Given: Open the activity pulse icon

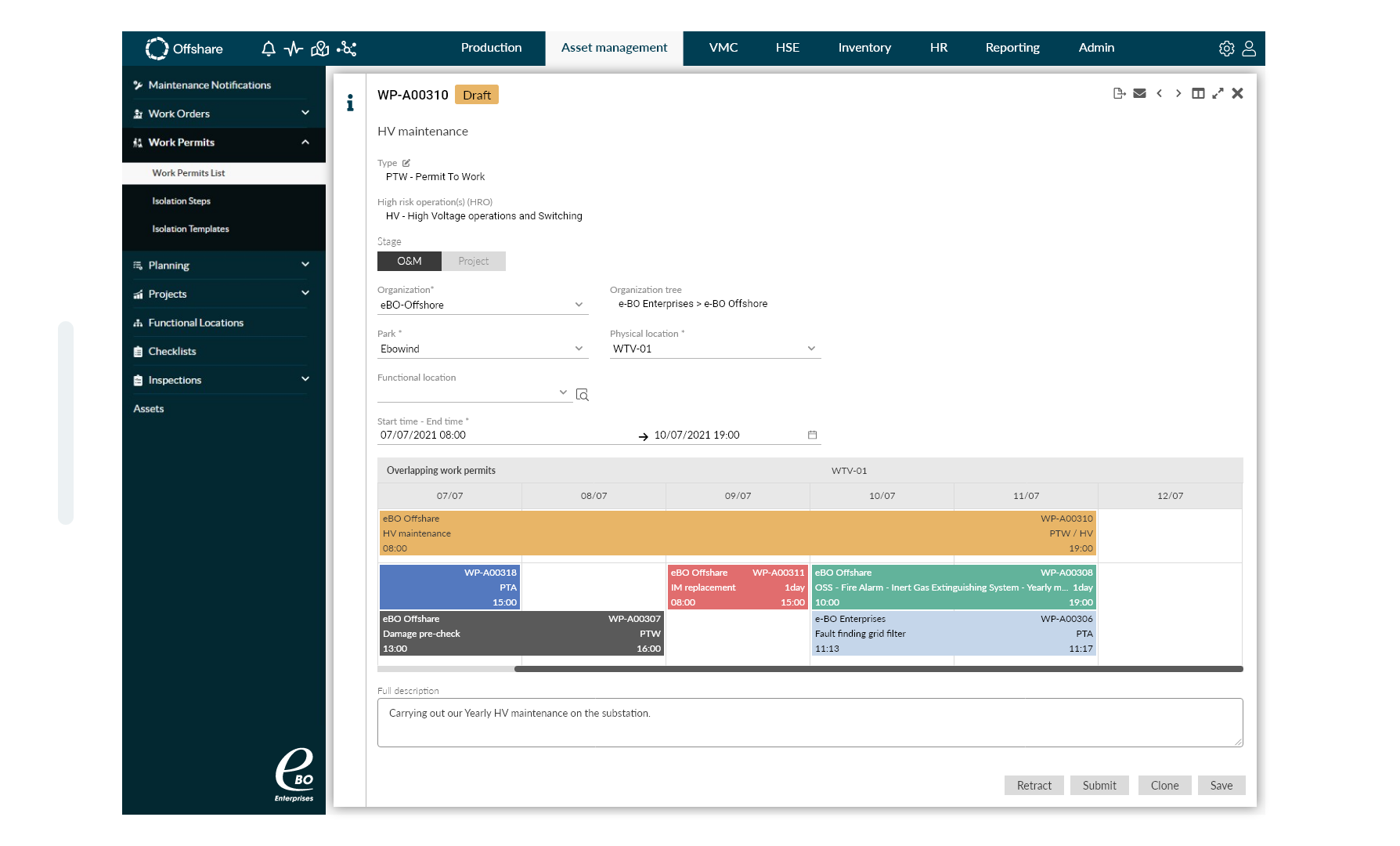Looking at the screenshot, I should (294, 49).
